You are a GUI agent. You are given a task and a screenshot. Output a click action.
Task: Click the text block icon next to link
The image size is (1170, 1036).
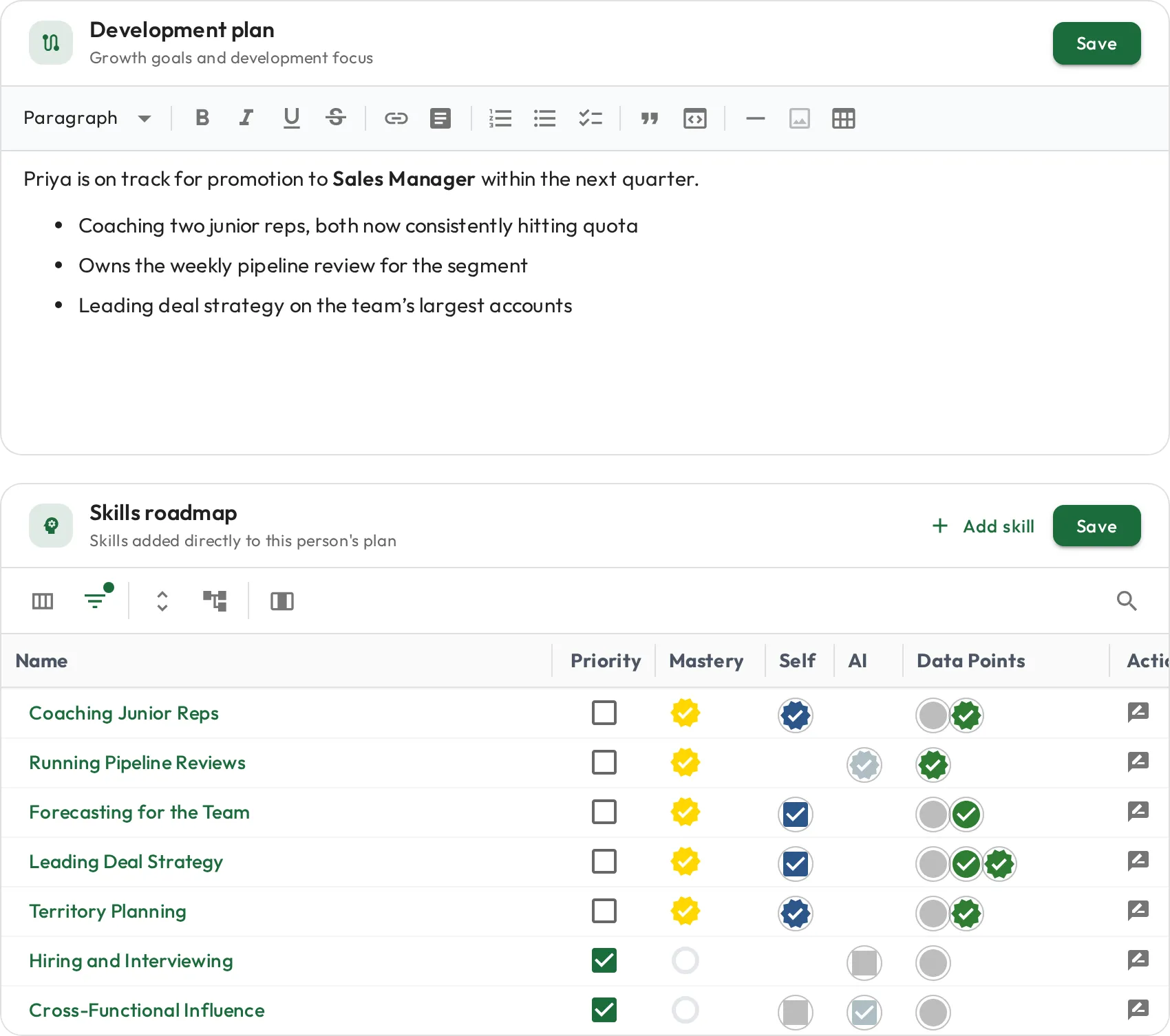click(440, 118)
